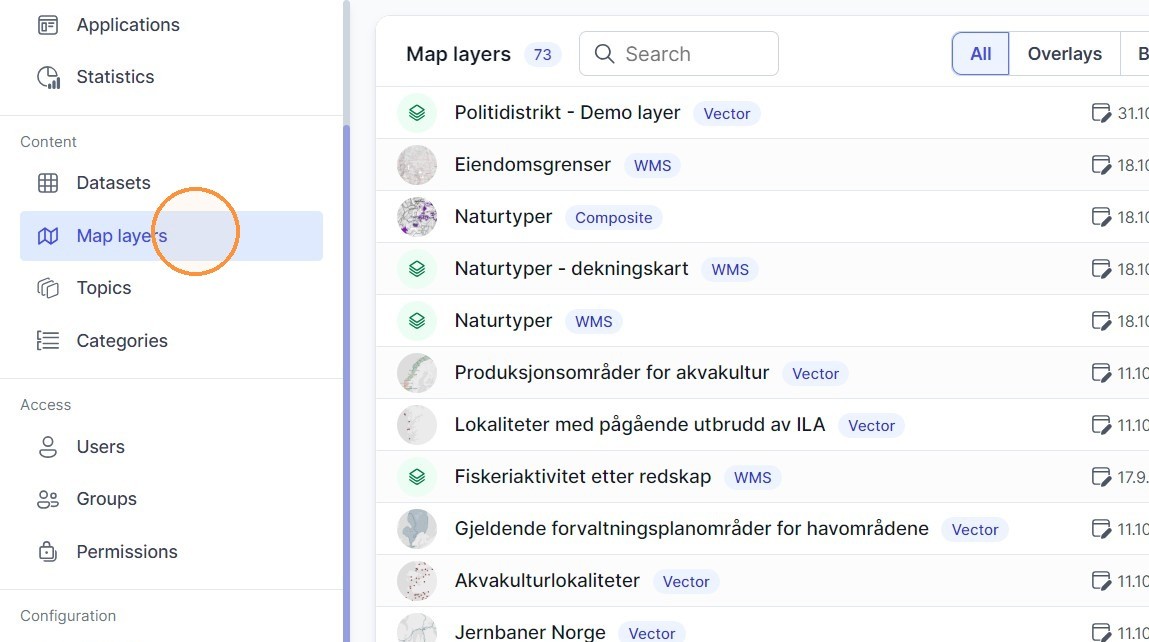Click the Vector badge on Politidistrikt row
Screen dimensions: 1149x642
click(x=727, y=114)
